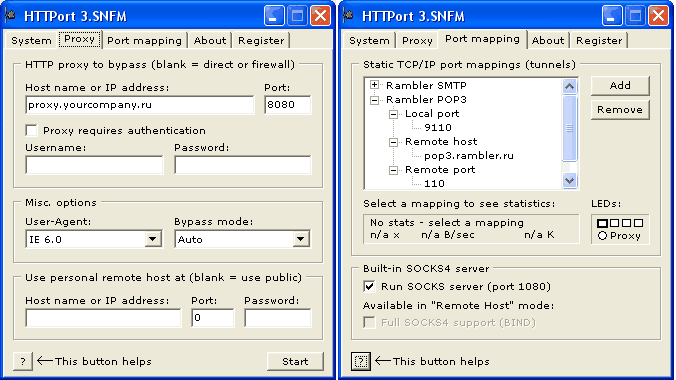Click the Start button
This screenshot has width=676, height=380.
point(295,361)
